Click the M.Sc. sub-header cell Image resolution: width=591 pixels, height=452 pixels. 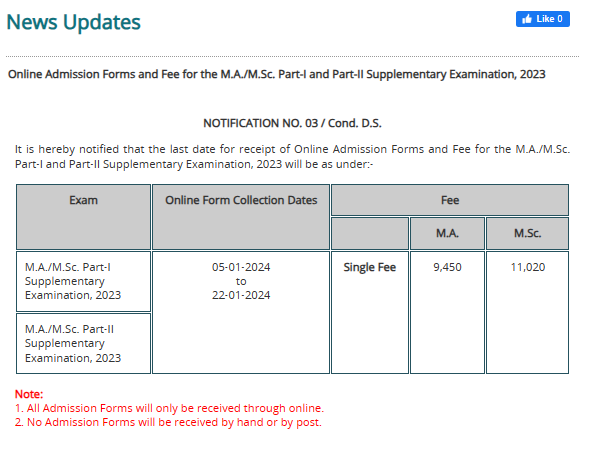[x=528, y=233]
